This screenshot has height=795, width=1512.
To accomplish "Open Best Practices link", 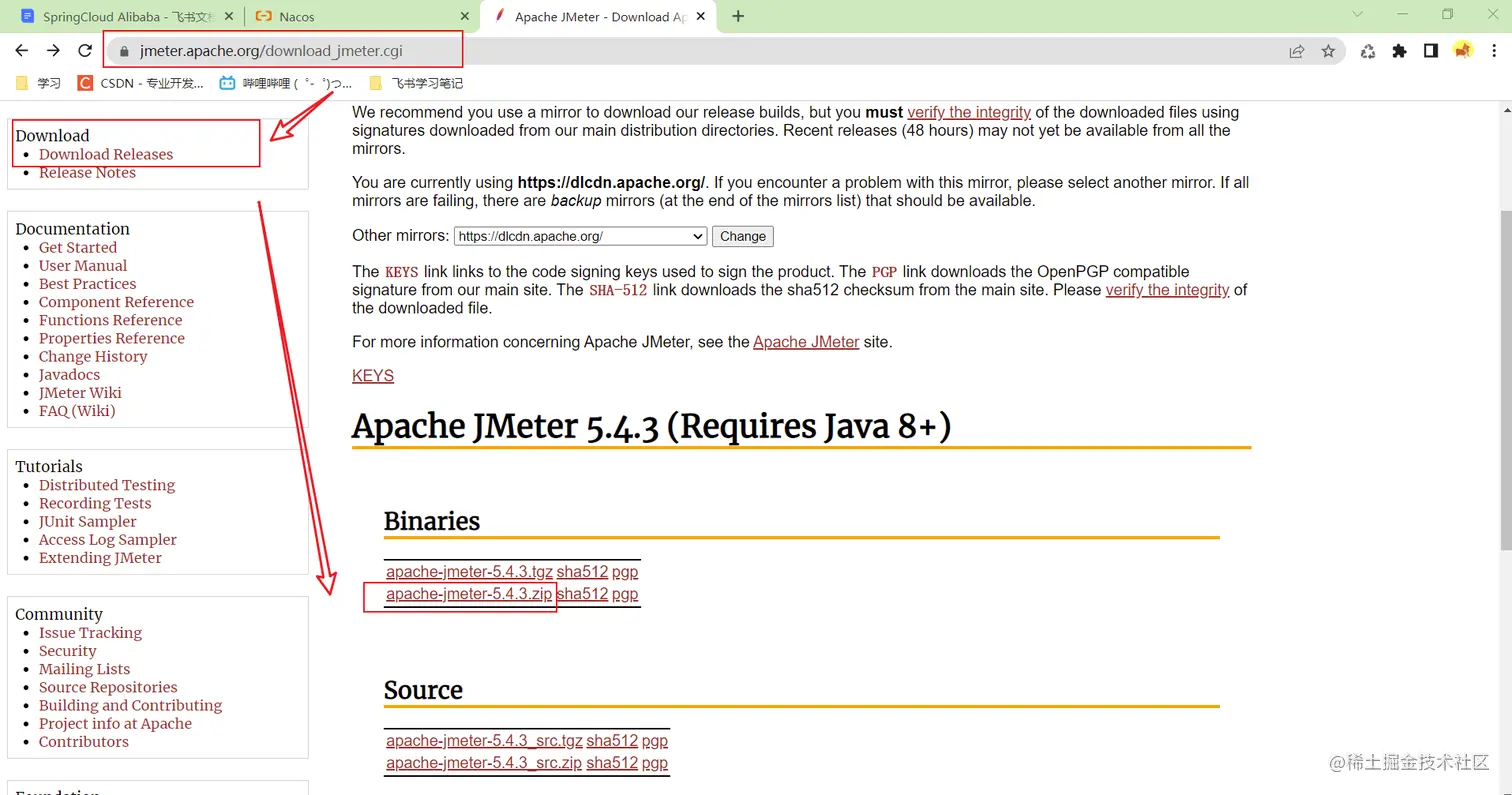I will click(87, 283).
